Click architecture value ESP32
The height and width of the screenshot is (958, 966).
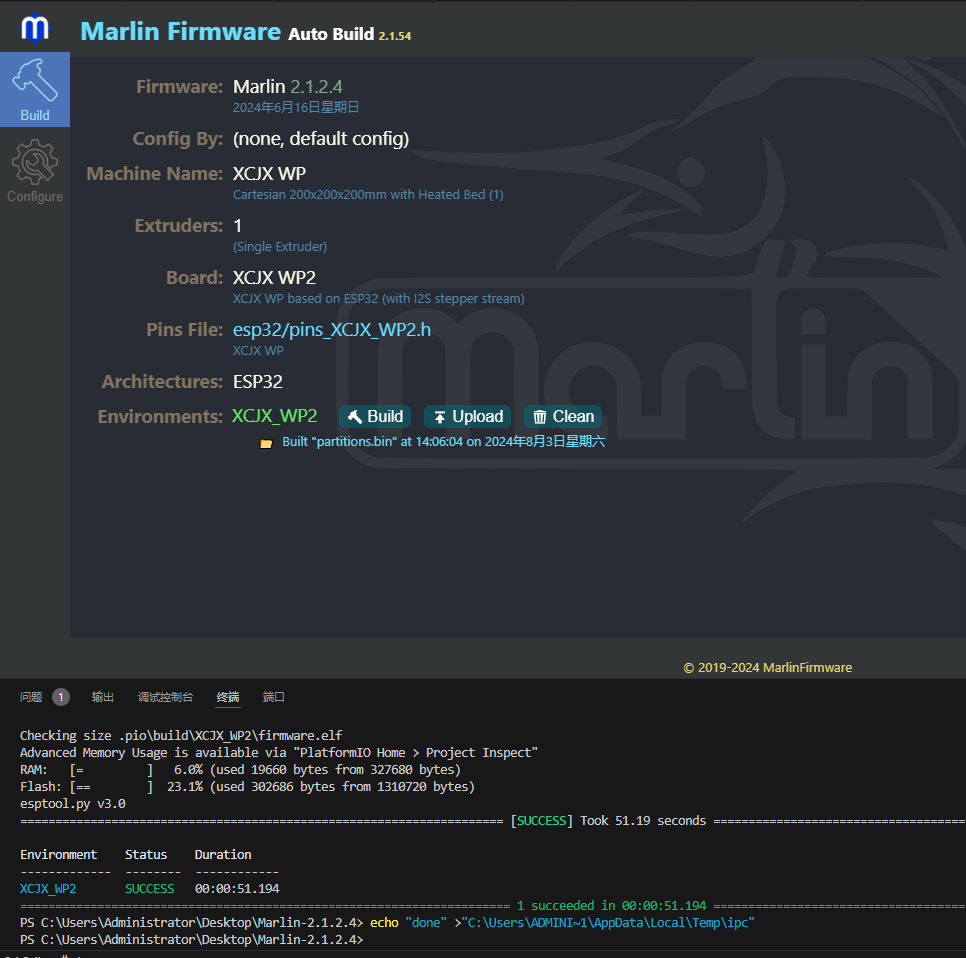(x=258, y=382)
